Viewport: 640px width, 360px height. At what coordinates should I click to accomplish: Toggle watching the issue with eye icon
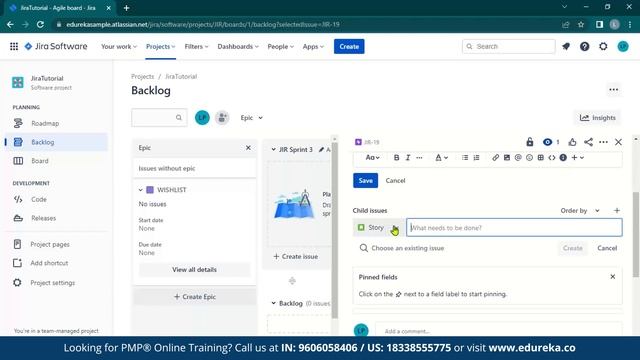547,142
